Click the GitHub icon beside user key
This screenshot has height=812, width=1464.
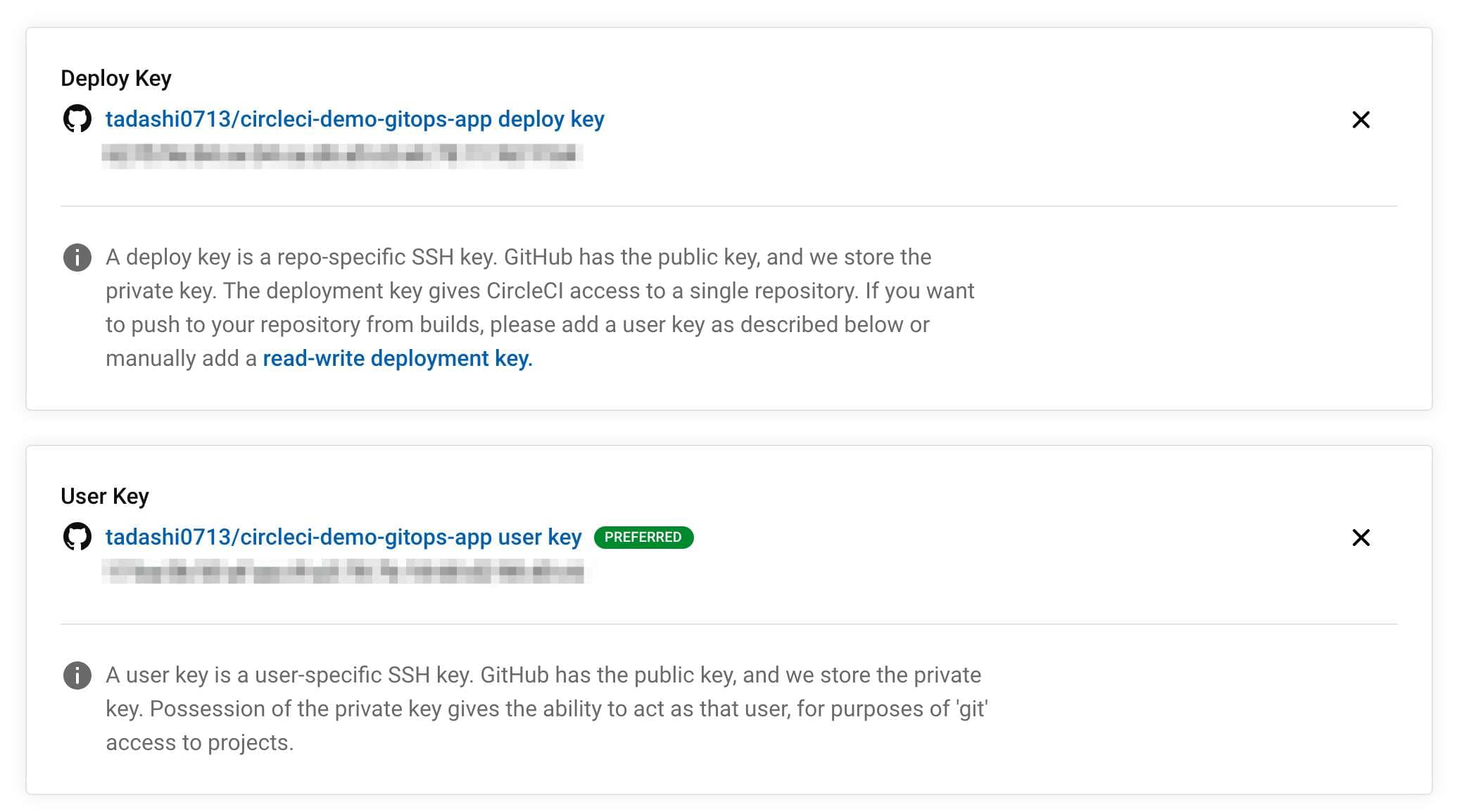(77, 537)
